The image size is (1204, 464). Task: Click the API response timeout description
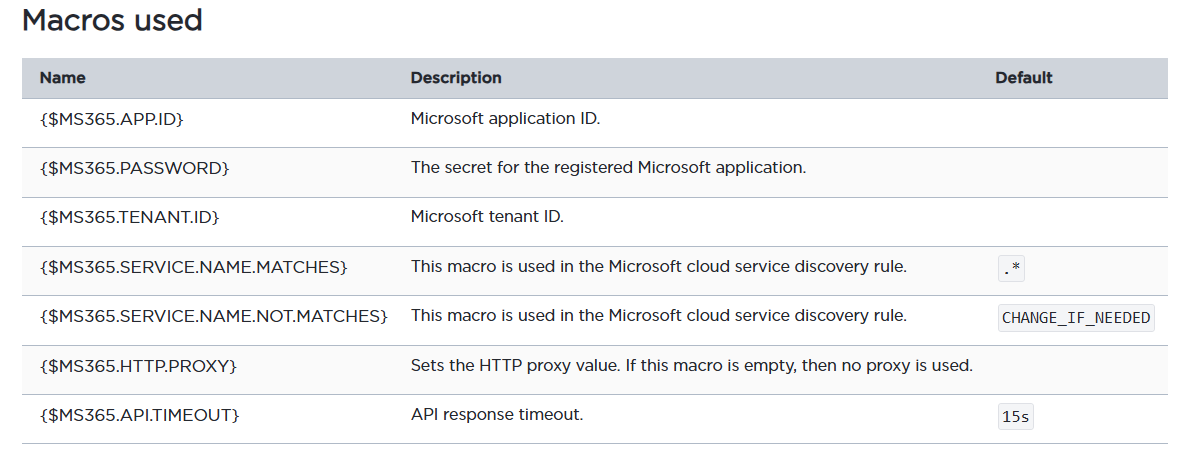point(496,414)
